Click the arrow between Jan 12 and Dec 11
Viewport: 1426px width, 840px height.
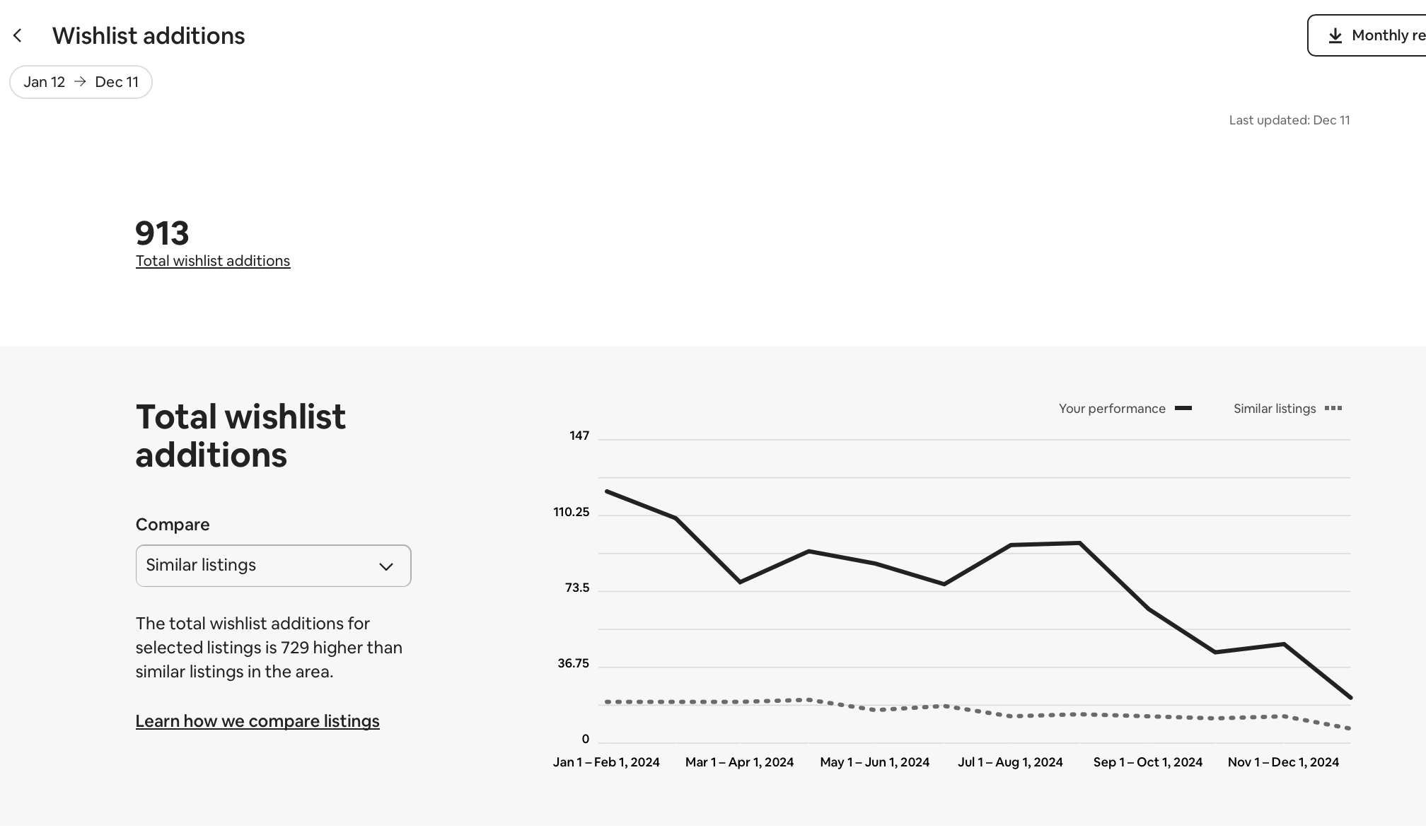pos(80,82)
